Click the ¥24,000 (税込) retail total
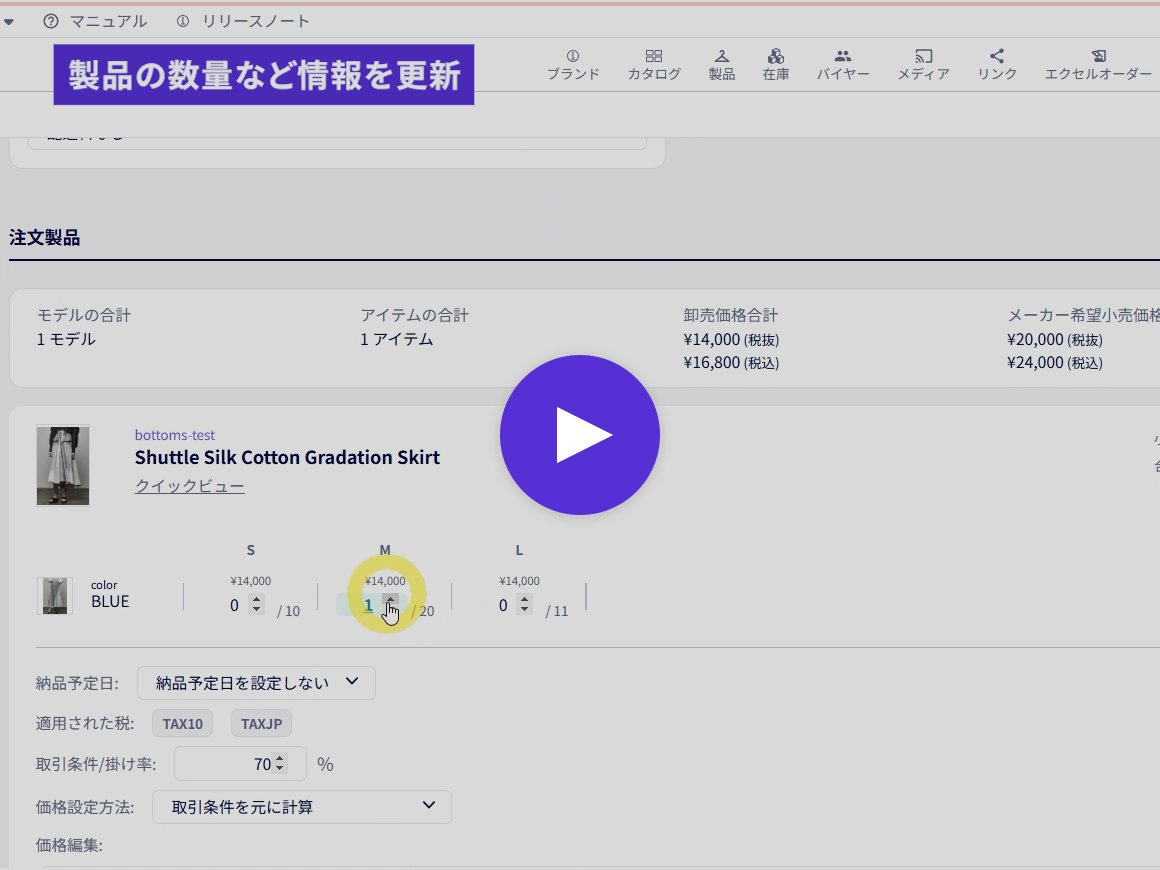Screen dimensions: 1160x870 [x=1054, y=362]
